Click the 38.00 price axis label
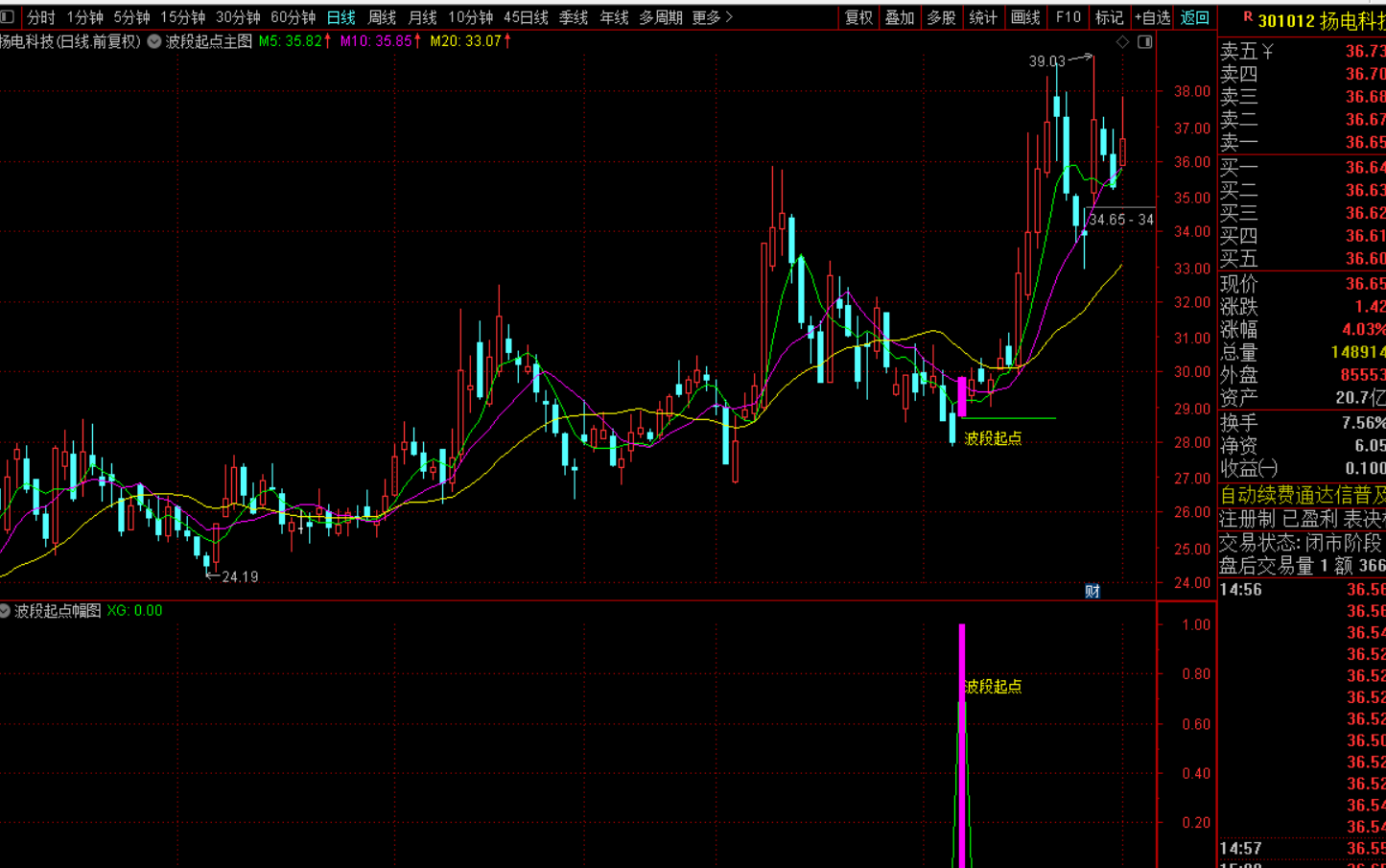 pyautogui.click(x=1192, y=92)
